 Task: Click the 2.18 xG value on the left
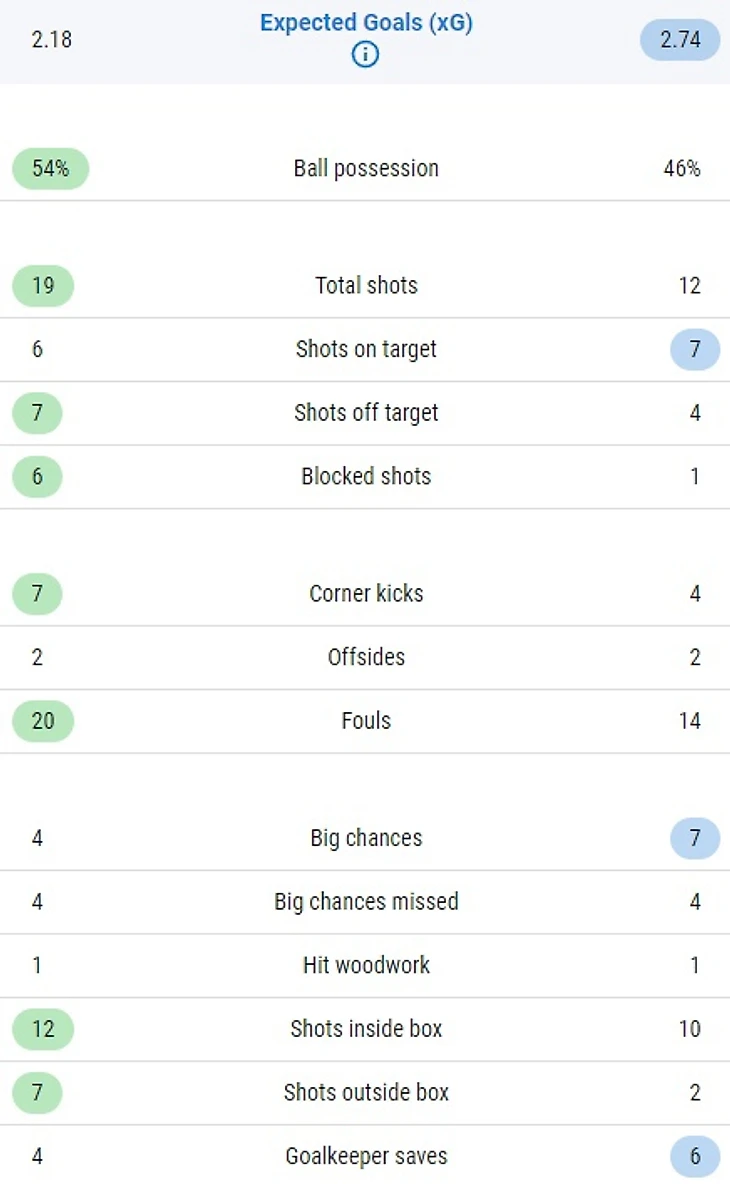[x=52, y=40]
